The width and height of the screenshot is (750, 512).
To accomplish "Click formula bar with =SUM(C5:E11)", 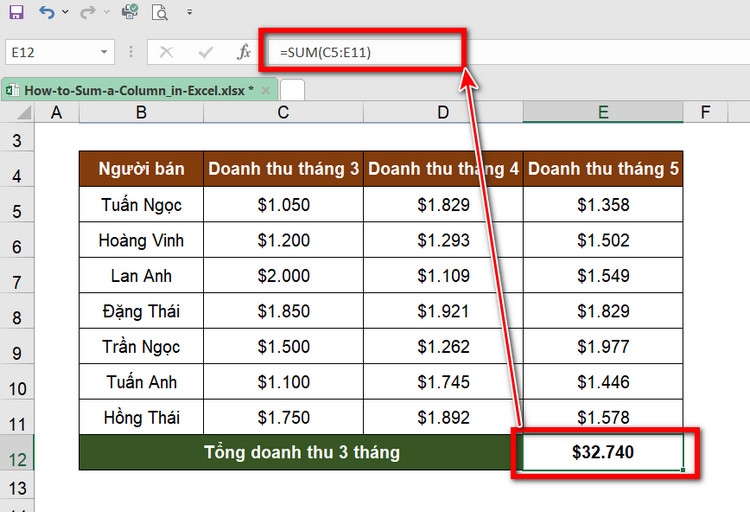I will pyautogui.click(x=507, y=52).
